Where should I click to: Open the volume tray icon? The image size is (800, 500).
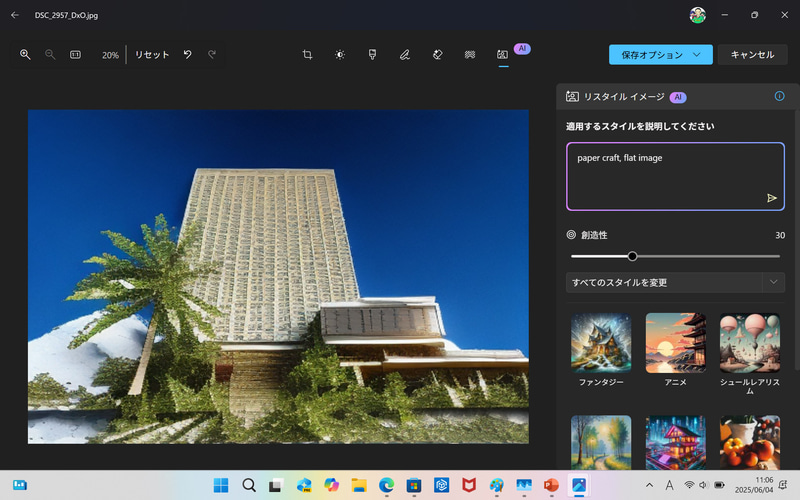tap(704, 485)
